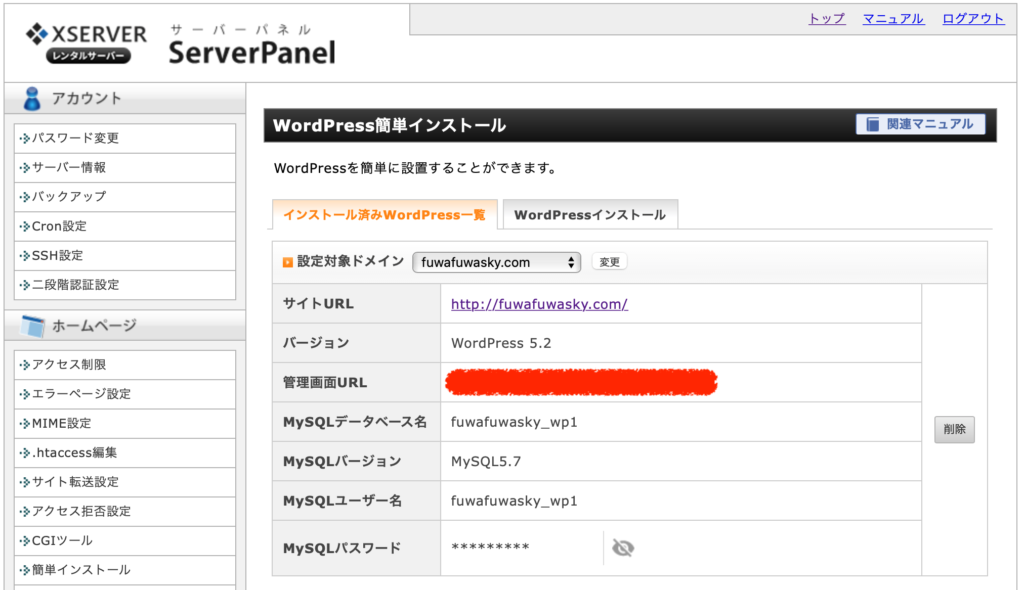Open 簡単インストール menu item
This screenshot has width=1024, height=590.
(x=125, y=570)
